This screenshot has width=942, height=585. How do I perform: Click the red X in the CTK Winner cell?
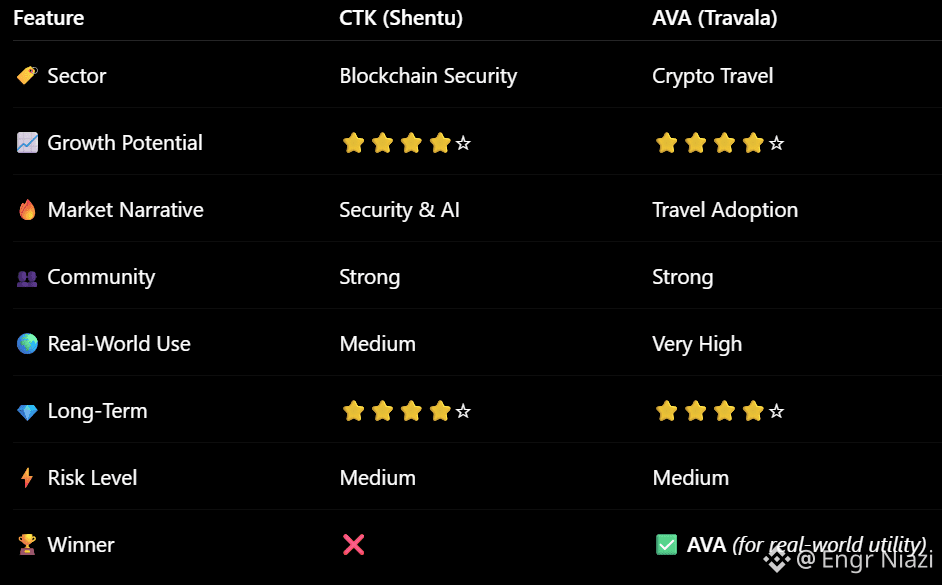pos(353,545)
